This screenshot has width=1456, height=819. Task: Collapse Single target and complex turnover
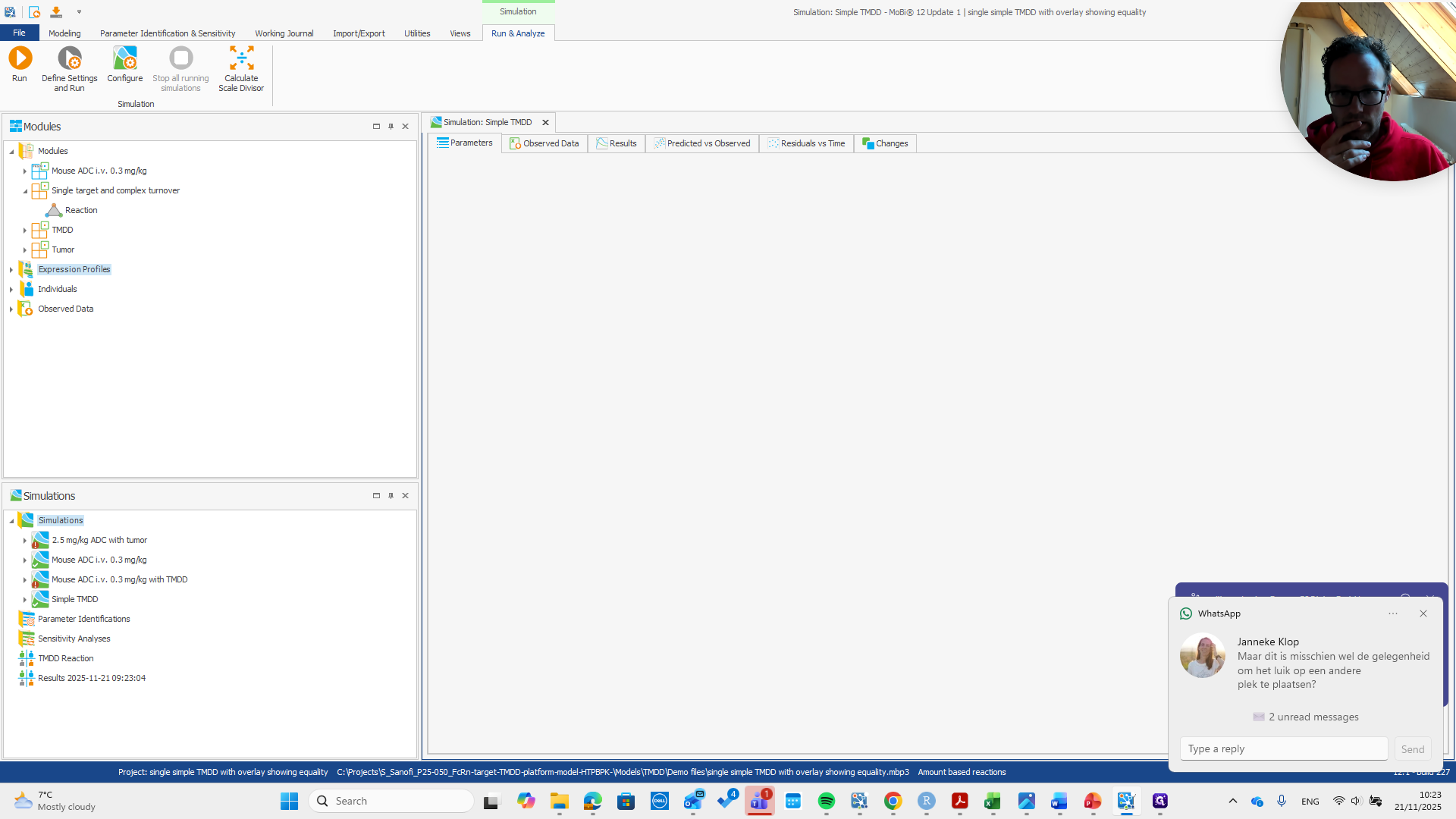25,191
